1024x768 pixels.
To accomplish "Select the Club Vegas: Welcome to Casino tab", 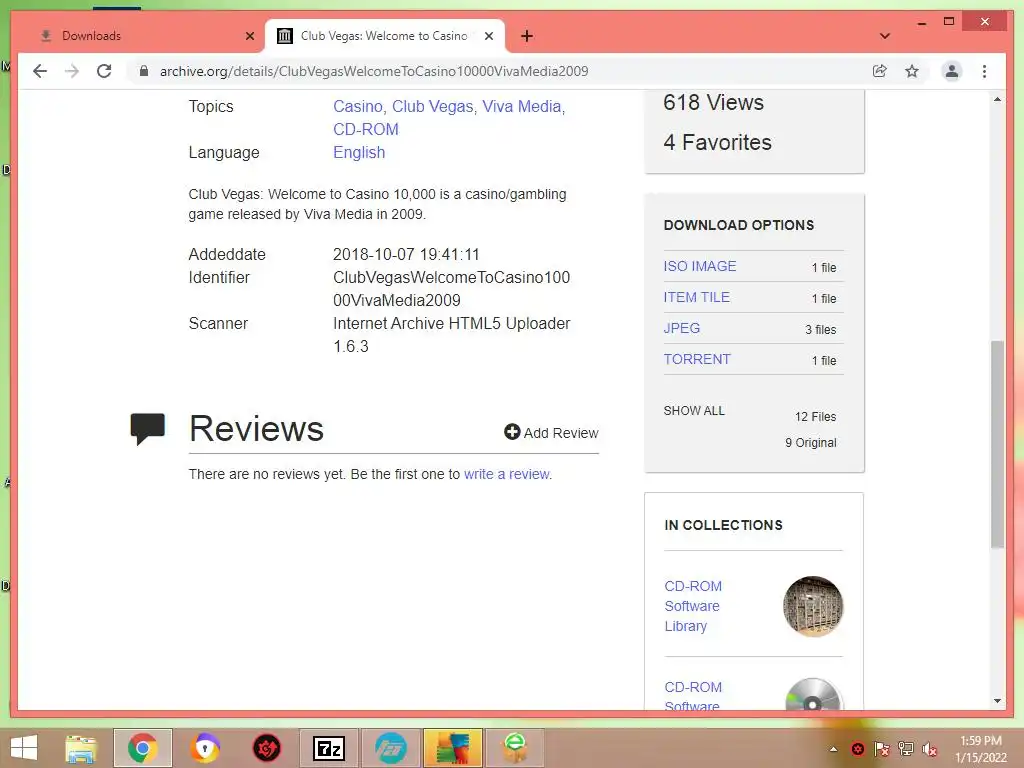I will point(384,36).
